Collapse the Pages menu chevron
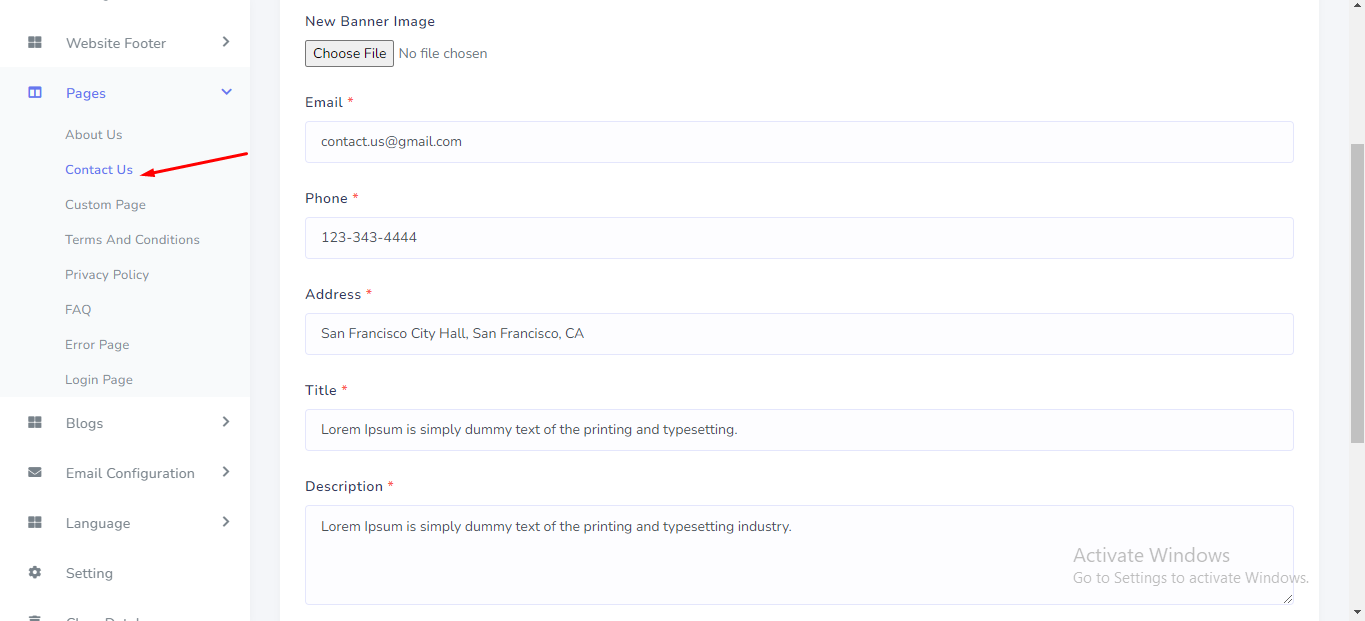Screen dimensions: 1365x621 tap(226, 92)
